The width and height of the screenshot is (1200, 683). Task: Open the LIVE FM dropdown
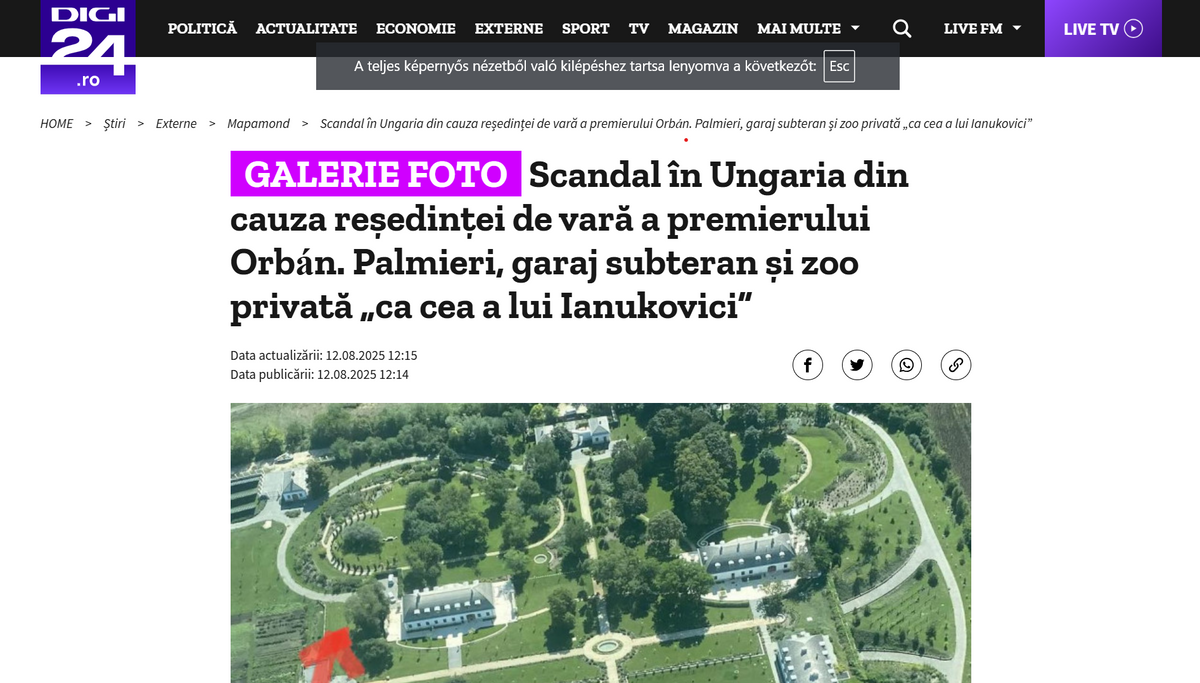982,28
